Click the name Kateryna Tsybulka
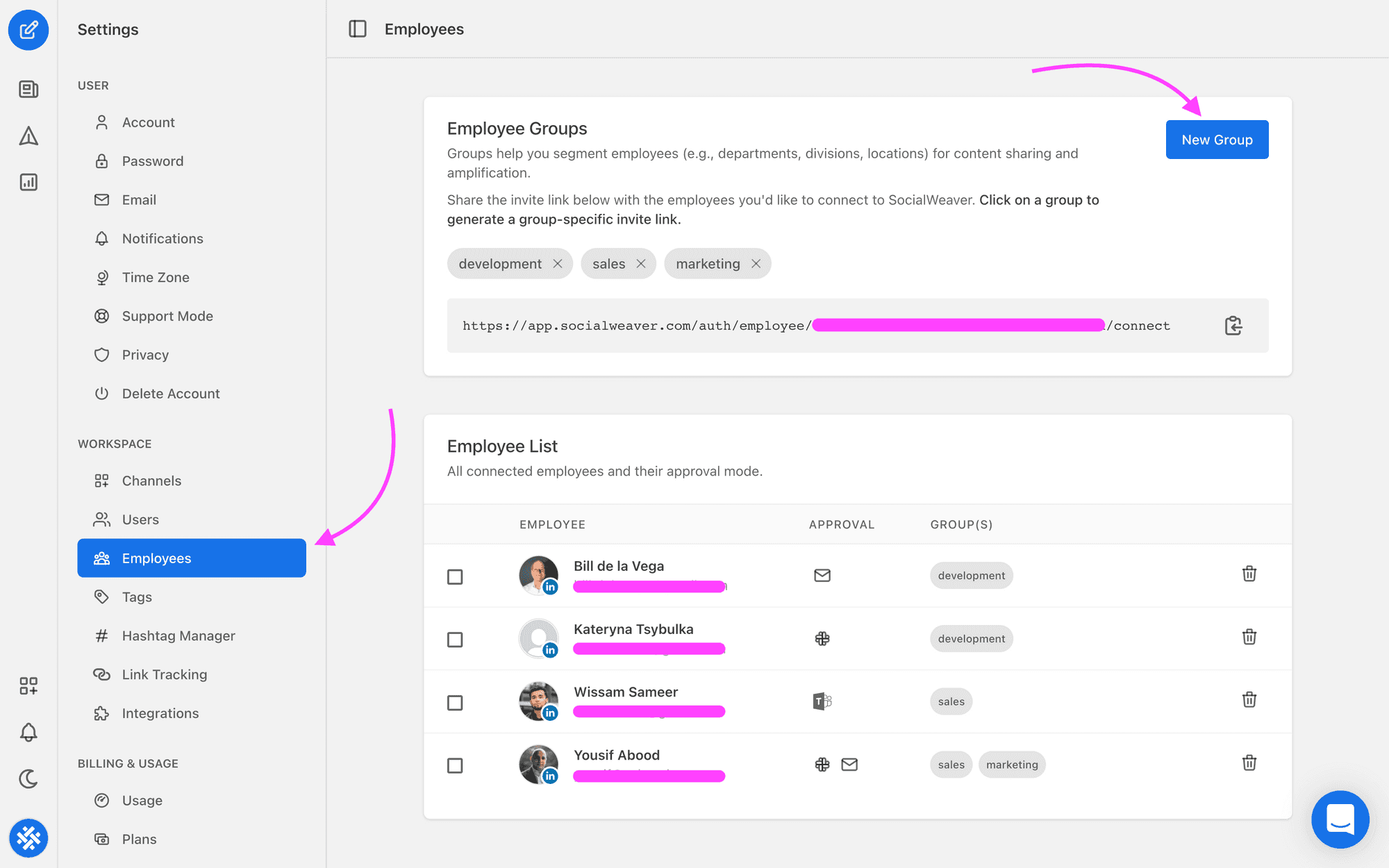The width and height of the screenshot is (1389, 868). coord(633,629)
